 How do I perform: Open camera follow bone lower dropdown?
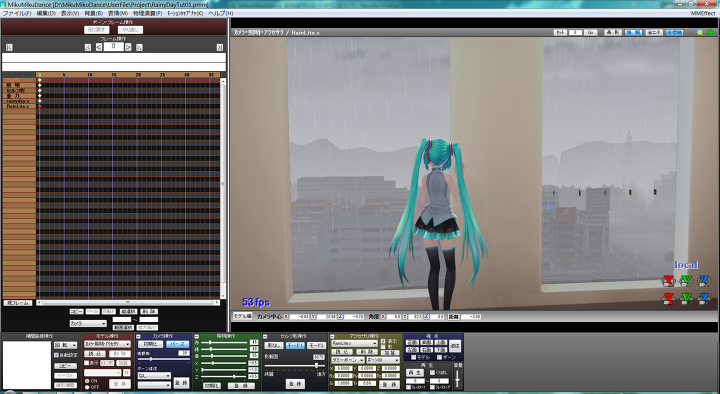click(x=154, y=385)
